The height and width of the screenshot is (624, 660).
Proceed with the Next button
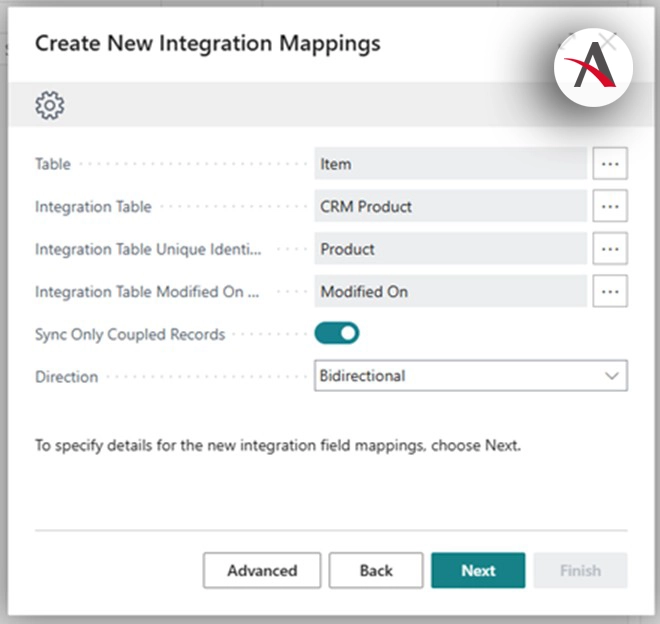(478, 570)
